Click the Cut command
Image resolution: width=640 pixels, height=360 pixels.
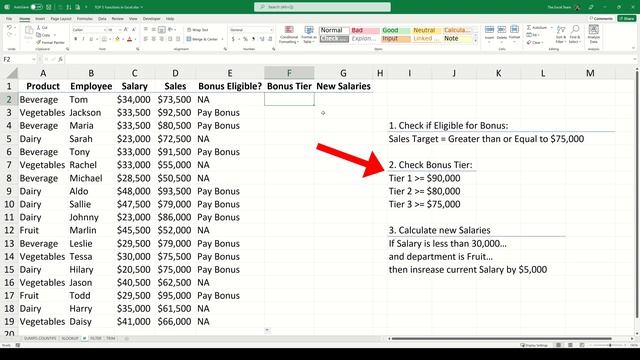coord(42,27)
